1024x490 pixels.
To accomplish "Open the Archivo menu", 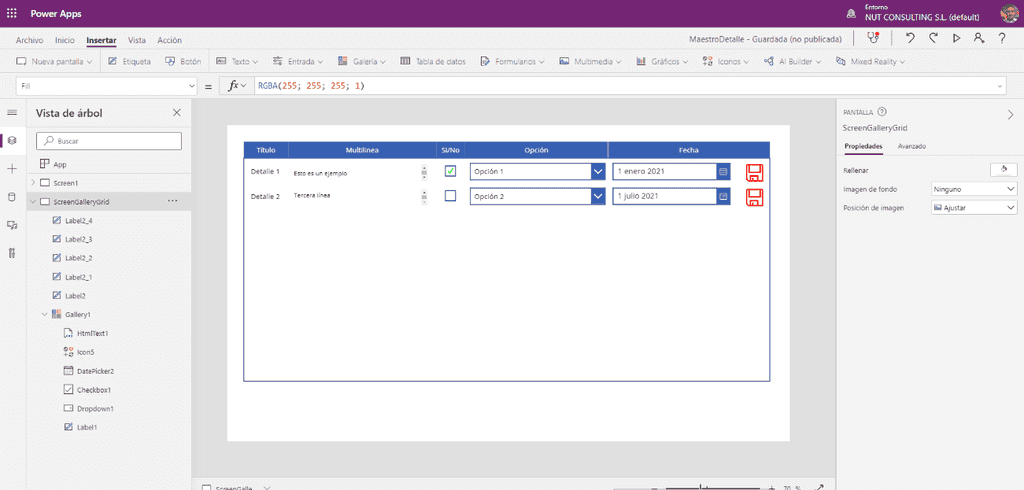I will [x=29, y=40].
